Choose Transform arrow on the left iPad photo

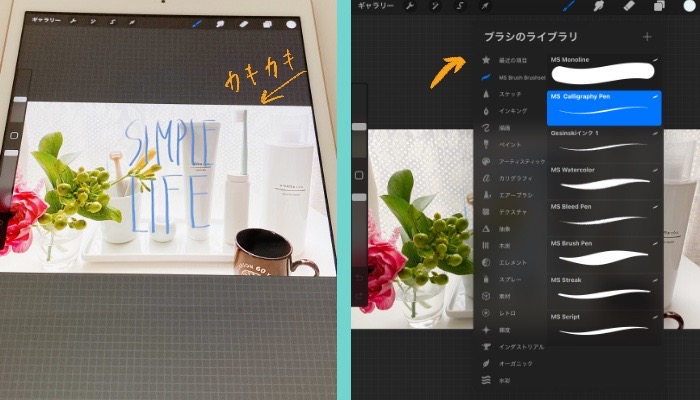132,22
